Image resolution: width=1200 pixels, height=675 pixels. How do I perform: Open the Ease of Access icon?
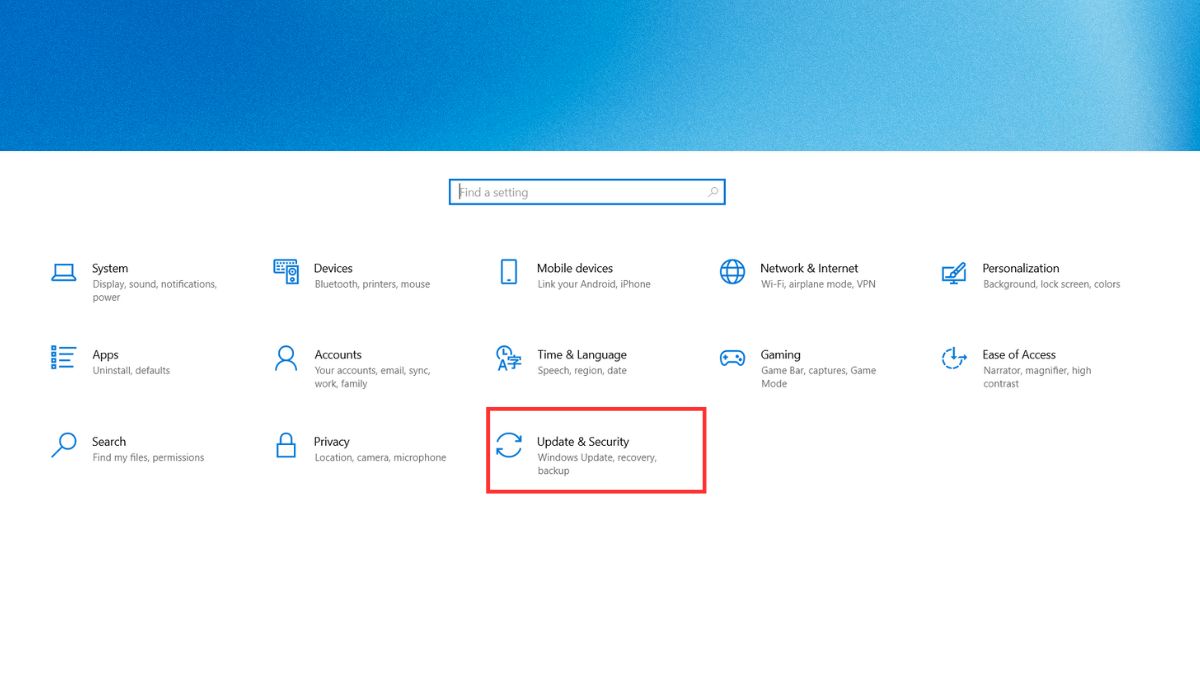(954, 358)
